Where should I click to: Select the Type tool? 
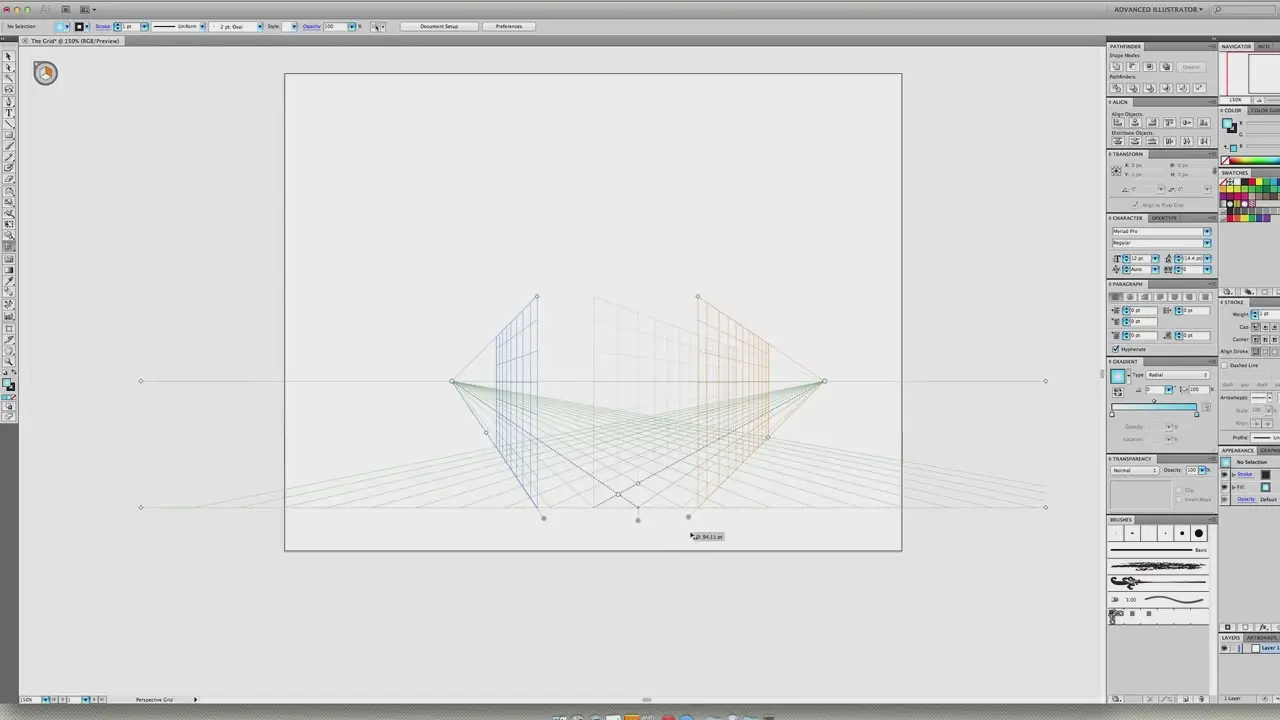point(9,112)
